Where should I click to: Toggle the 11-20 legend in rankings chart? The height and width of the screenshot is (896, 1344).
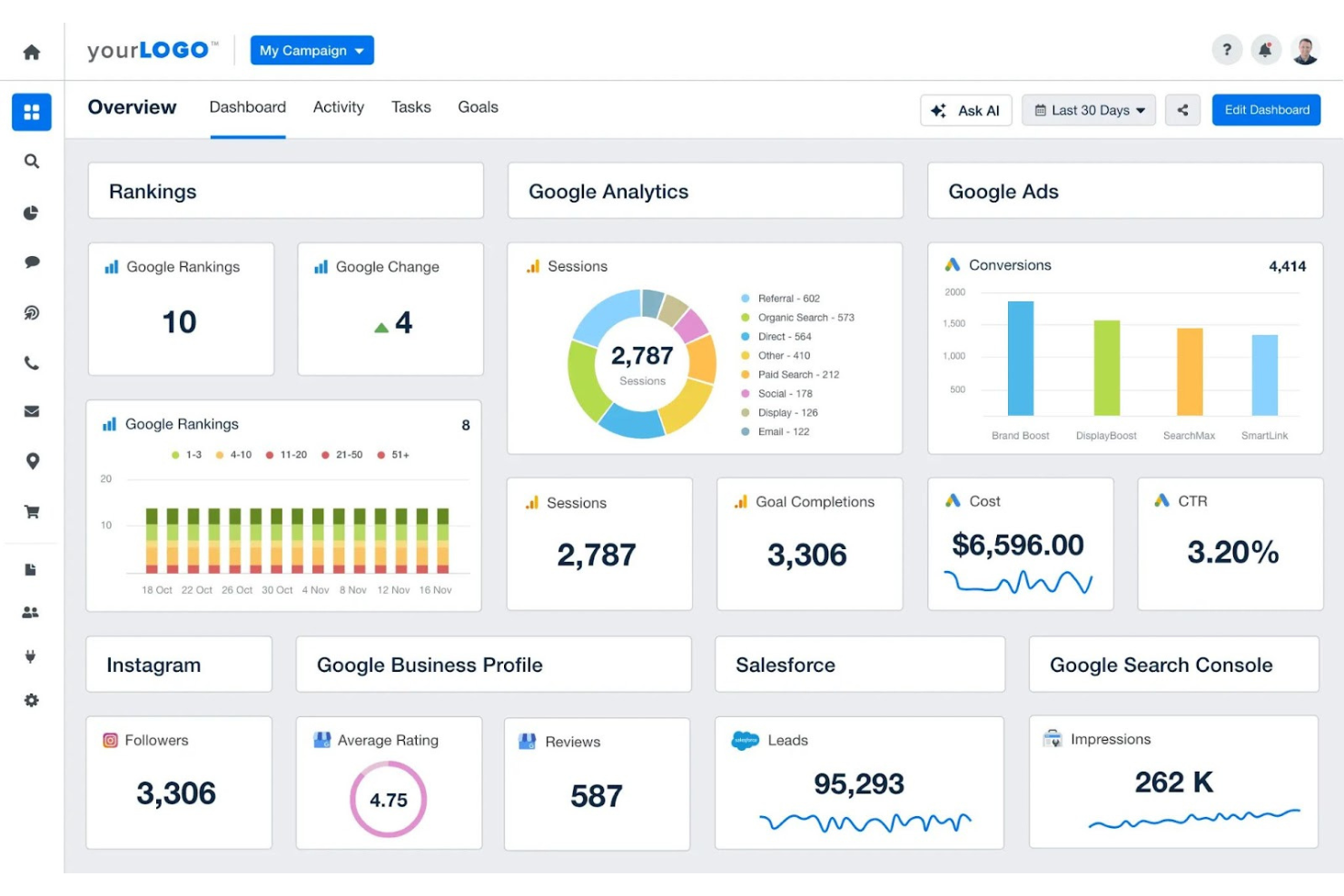[x=287, y=455]
